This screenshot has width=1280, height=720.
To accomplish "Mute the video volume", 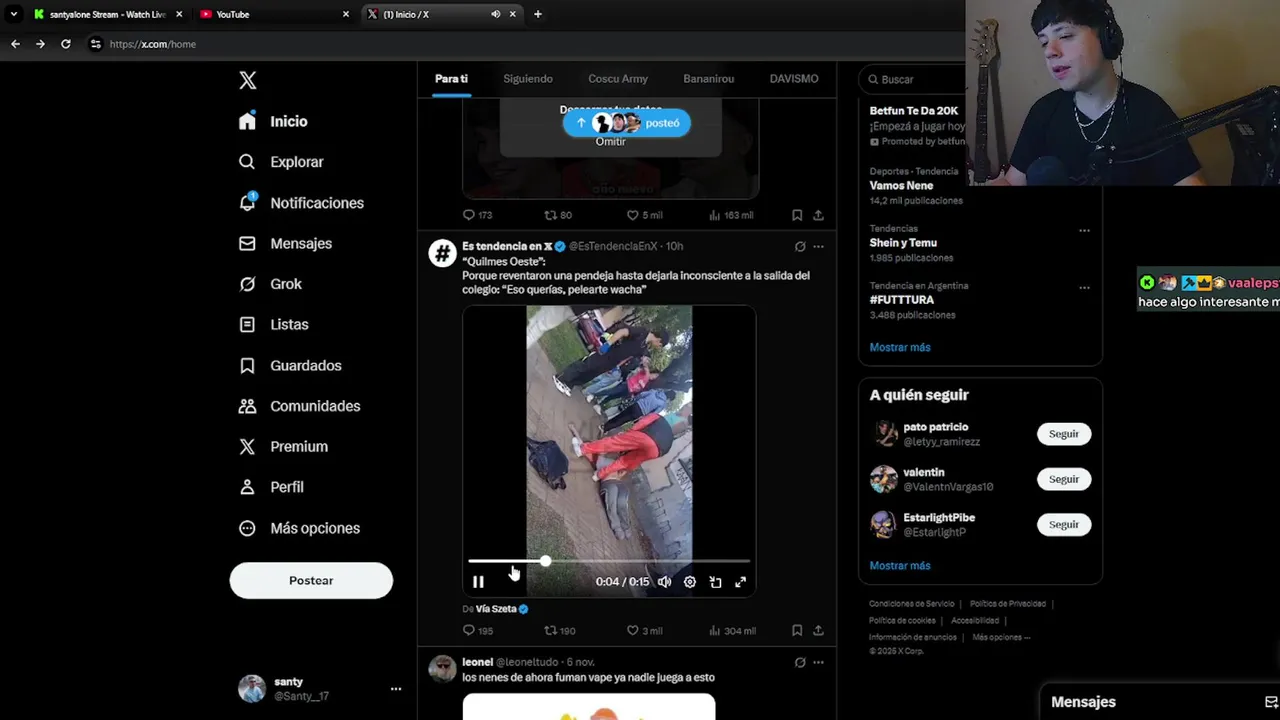I will (x=664, y=582).
